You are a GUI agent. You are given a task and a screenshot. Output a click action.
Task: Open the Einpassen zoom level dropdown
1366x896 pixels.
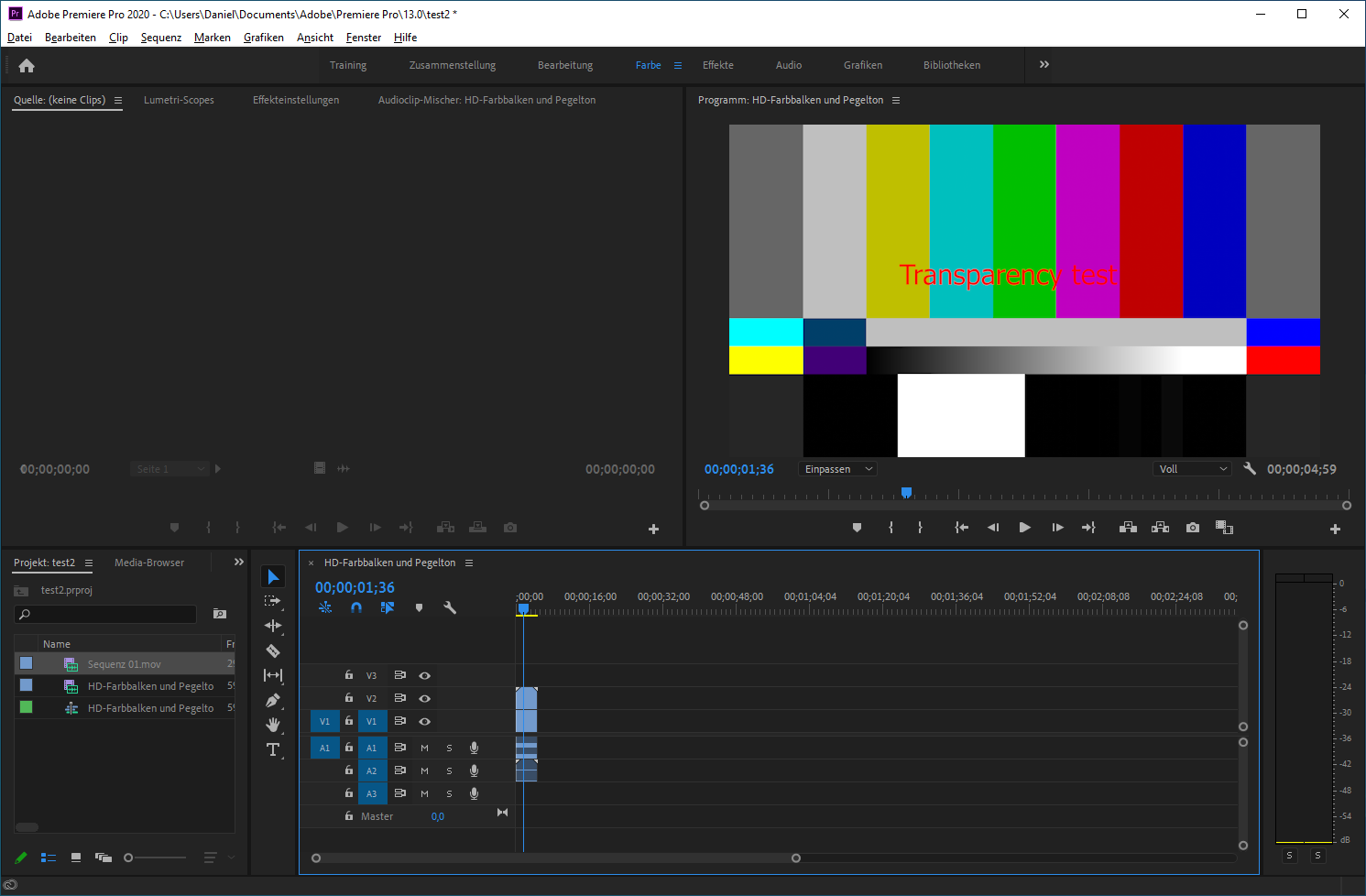click(x=838, y=469)
